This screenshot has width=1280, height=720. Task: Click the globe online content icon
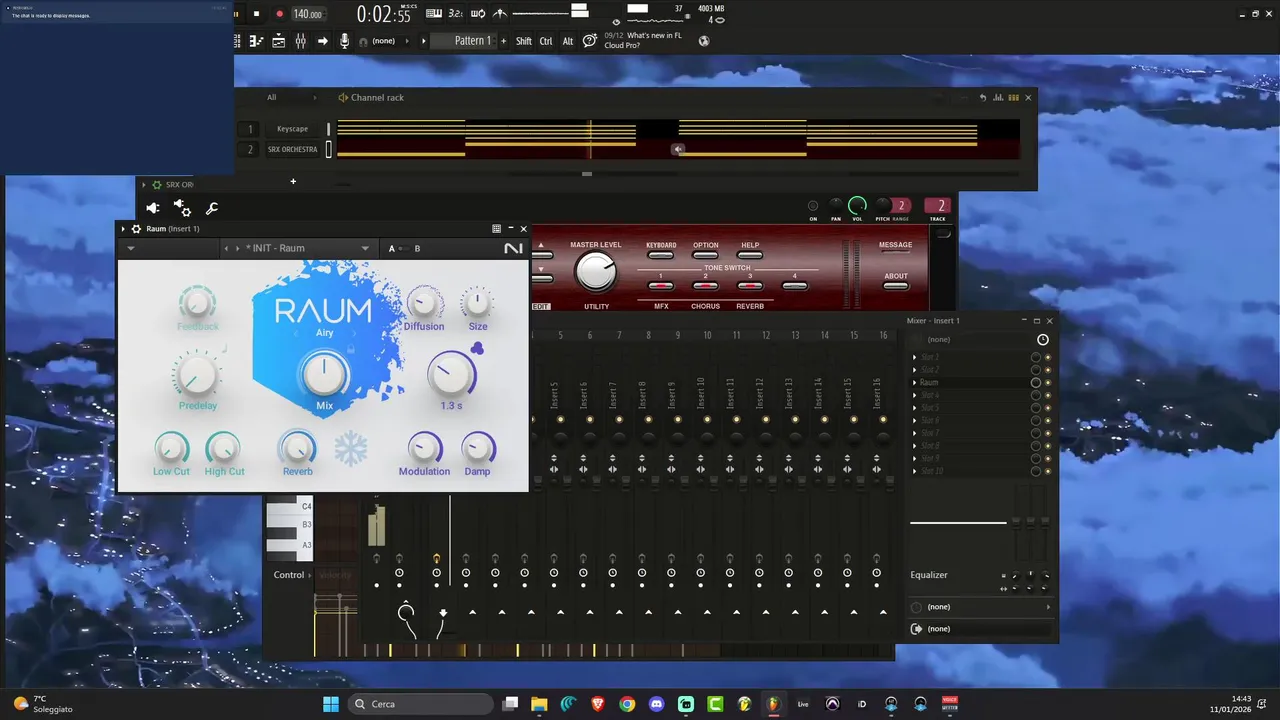pos(704,41)
